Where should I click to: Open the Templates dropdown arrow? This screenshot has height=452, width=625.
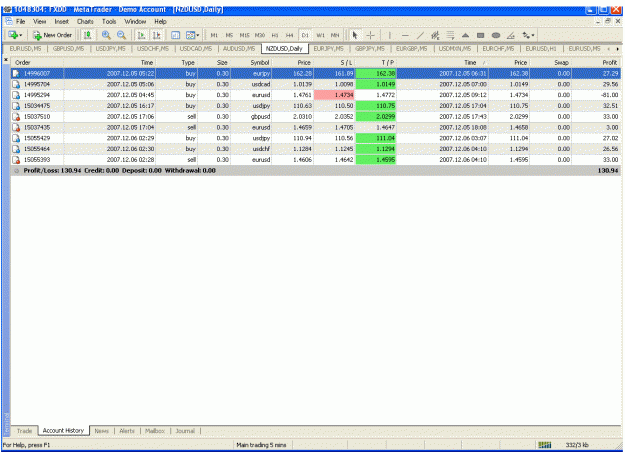coord(198,35)
